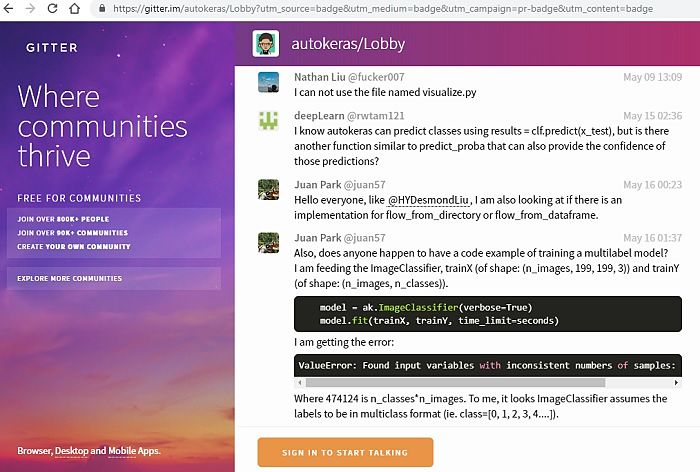Click the @HYDesmondLiu mention
Screen dimensions: 700x472
click(x=429, y=200)
